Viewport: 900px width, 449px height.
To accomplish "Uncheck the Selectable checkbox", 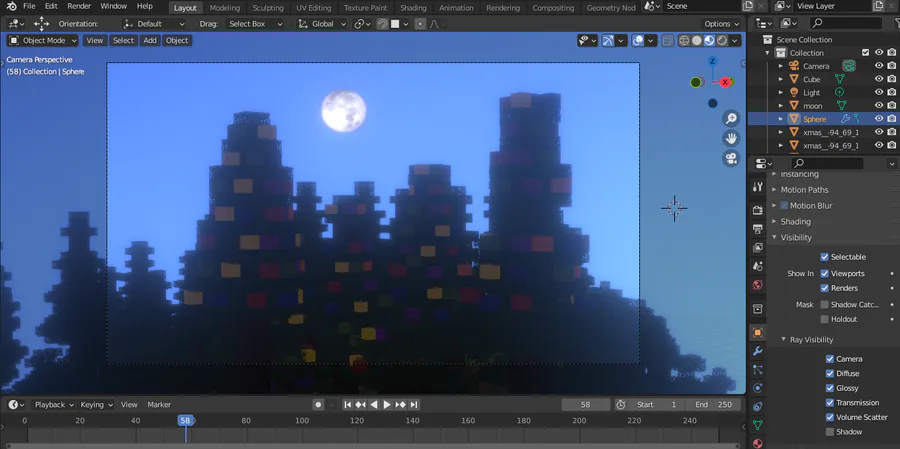I will tap(825, 257).
